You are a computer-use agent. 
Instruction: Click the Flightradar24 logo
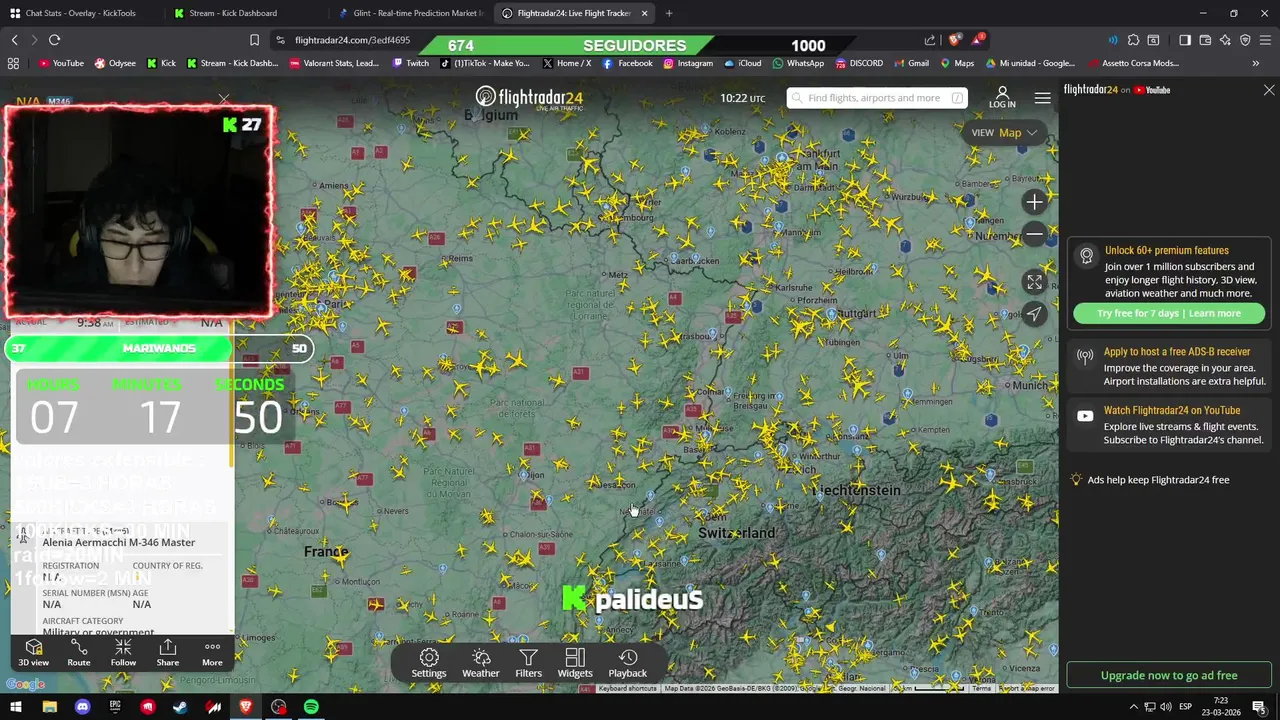(529, 98)
